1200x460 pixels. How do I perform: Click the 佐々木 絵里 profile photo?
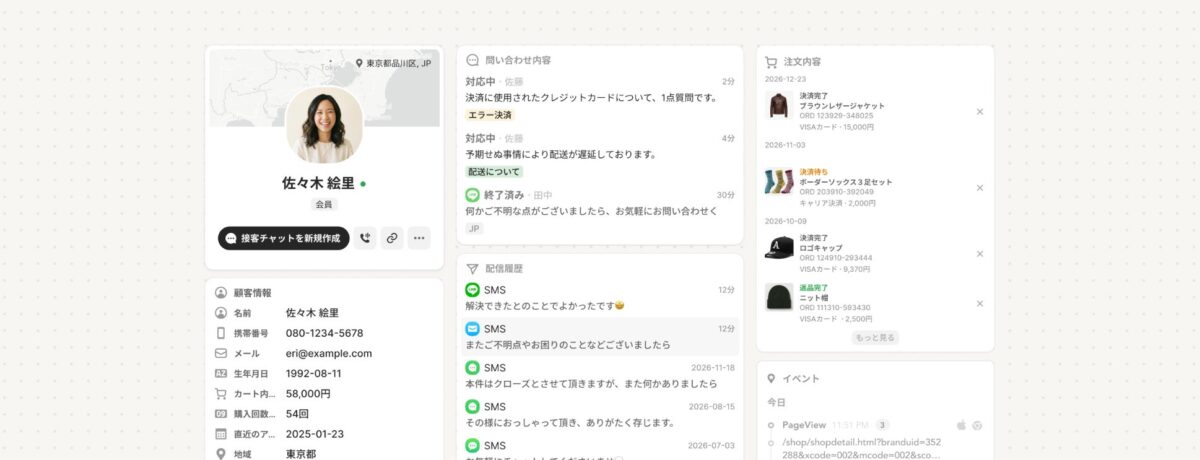coord(324,125)
